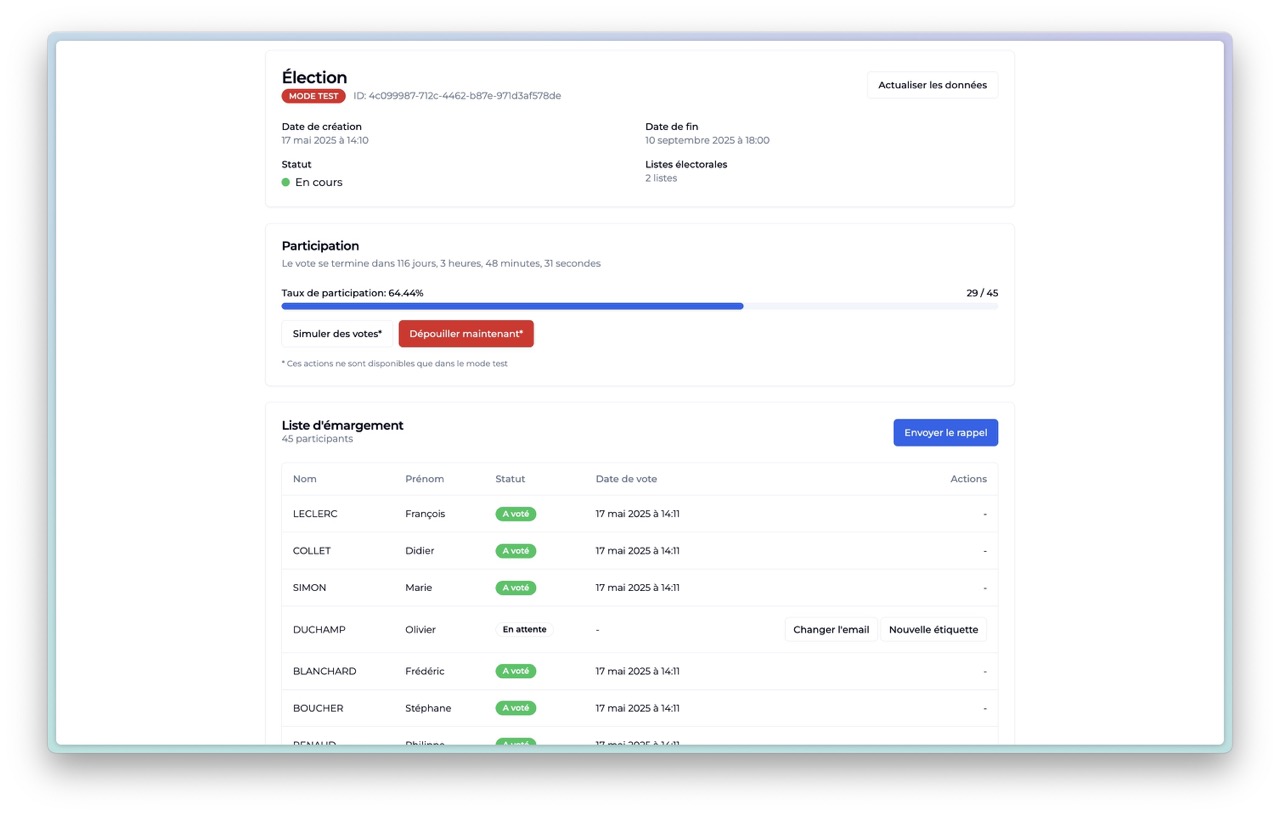
Task: Click the green En cours status dot
Action: pyautogui.click(x=286, y=182)
